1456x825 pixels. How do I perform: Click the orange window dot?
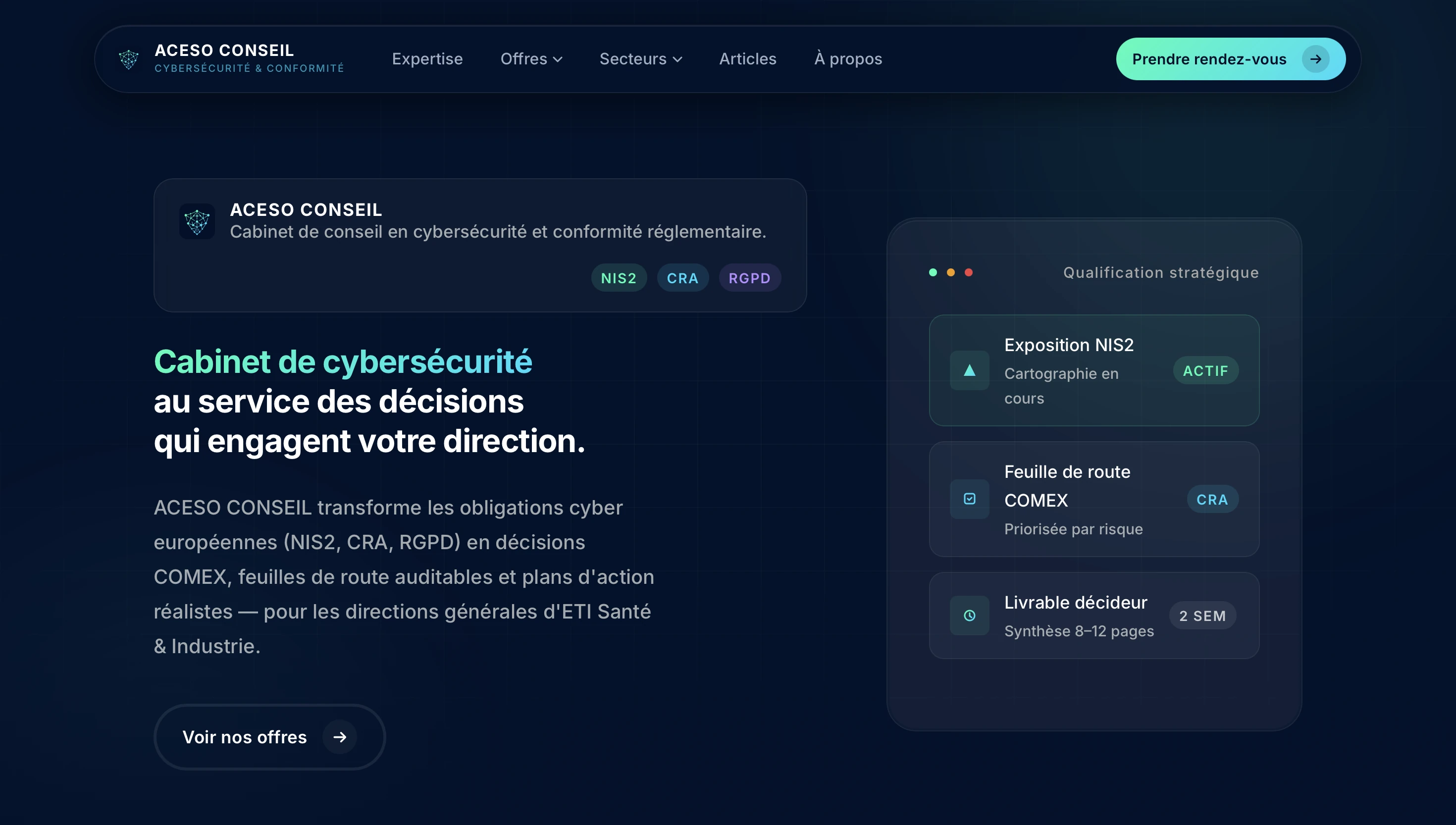951,272
